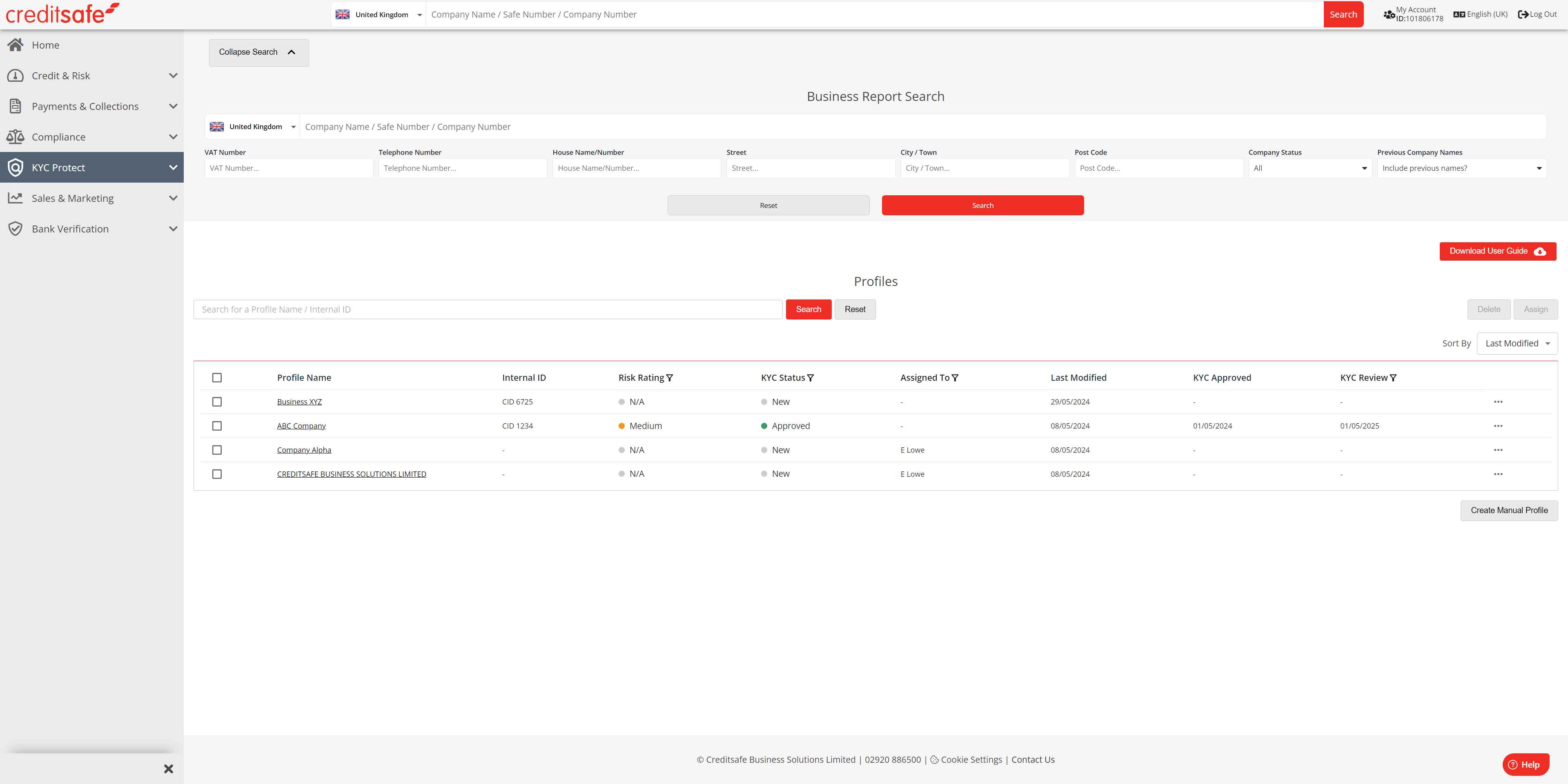Open the CREDITSAFE BUSINESS SOLUTIONS LIMITED profile

[351, 473]
